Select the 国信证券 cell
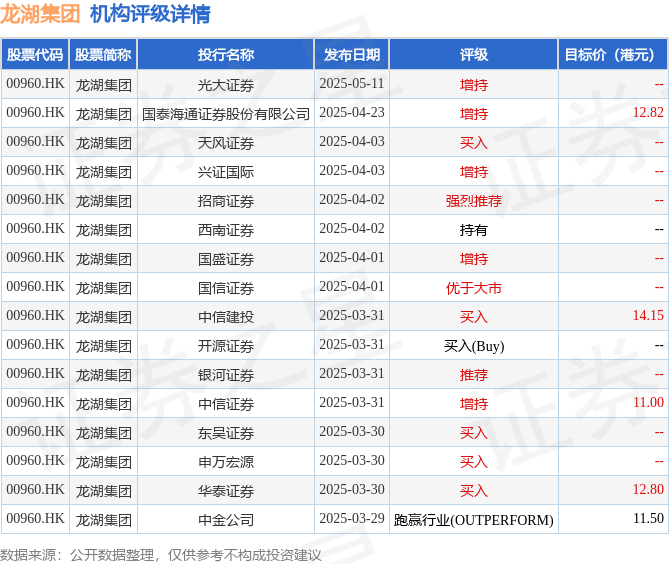This screenshot has width=669, height=564. (x=226, y=288)
